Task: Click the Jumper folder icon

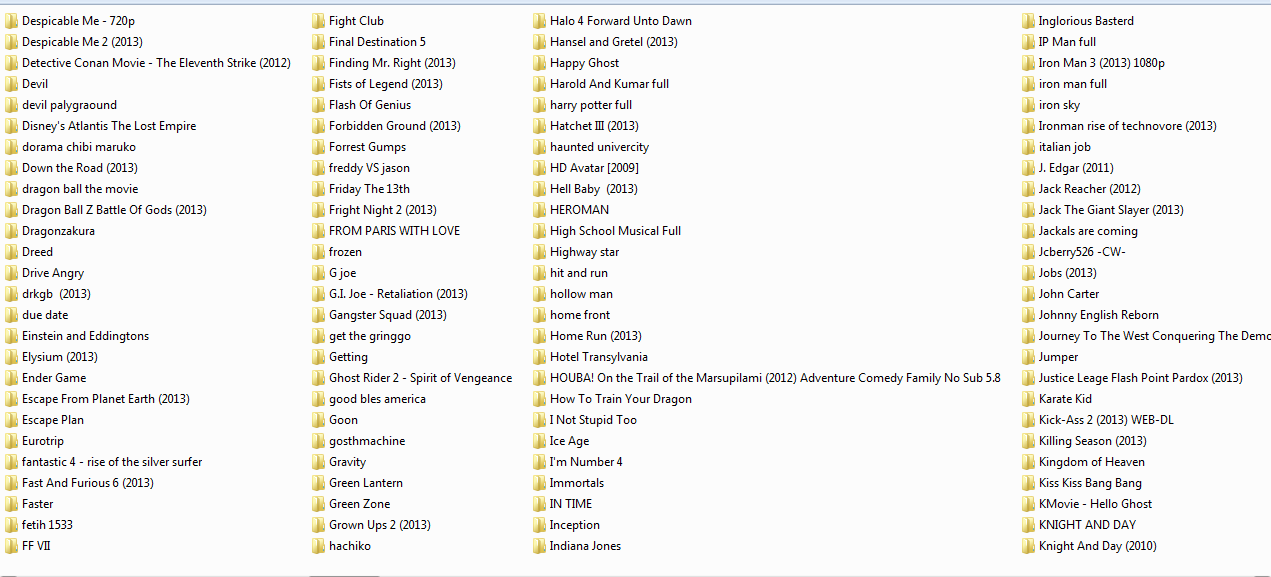Action: (x=1028, y=357)
